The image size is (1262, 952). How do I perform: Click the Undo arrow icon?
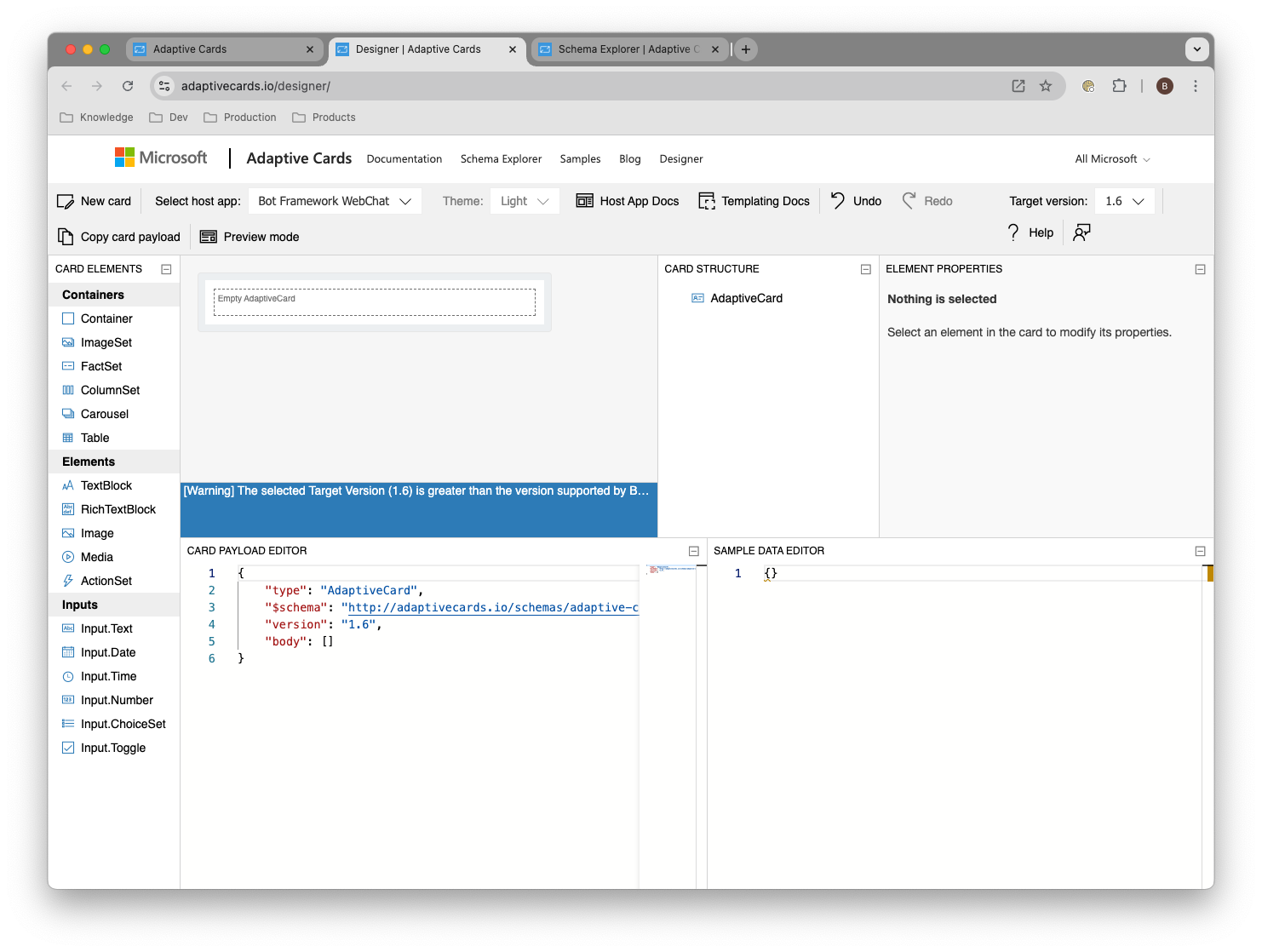pos(838,201)
